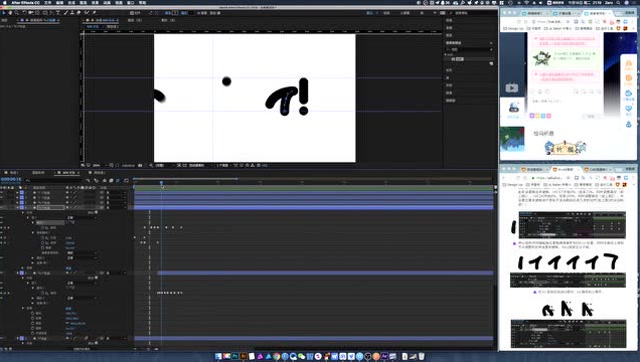Screen dimensions: 640x362
Task: Open Finder from the Dock
Action: pyautogui.click(x=218, y=356)
